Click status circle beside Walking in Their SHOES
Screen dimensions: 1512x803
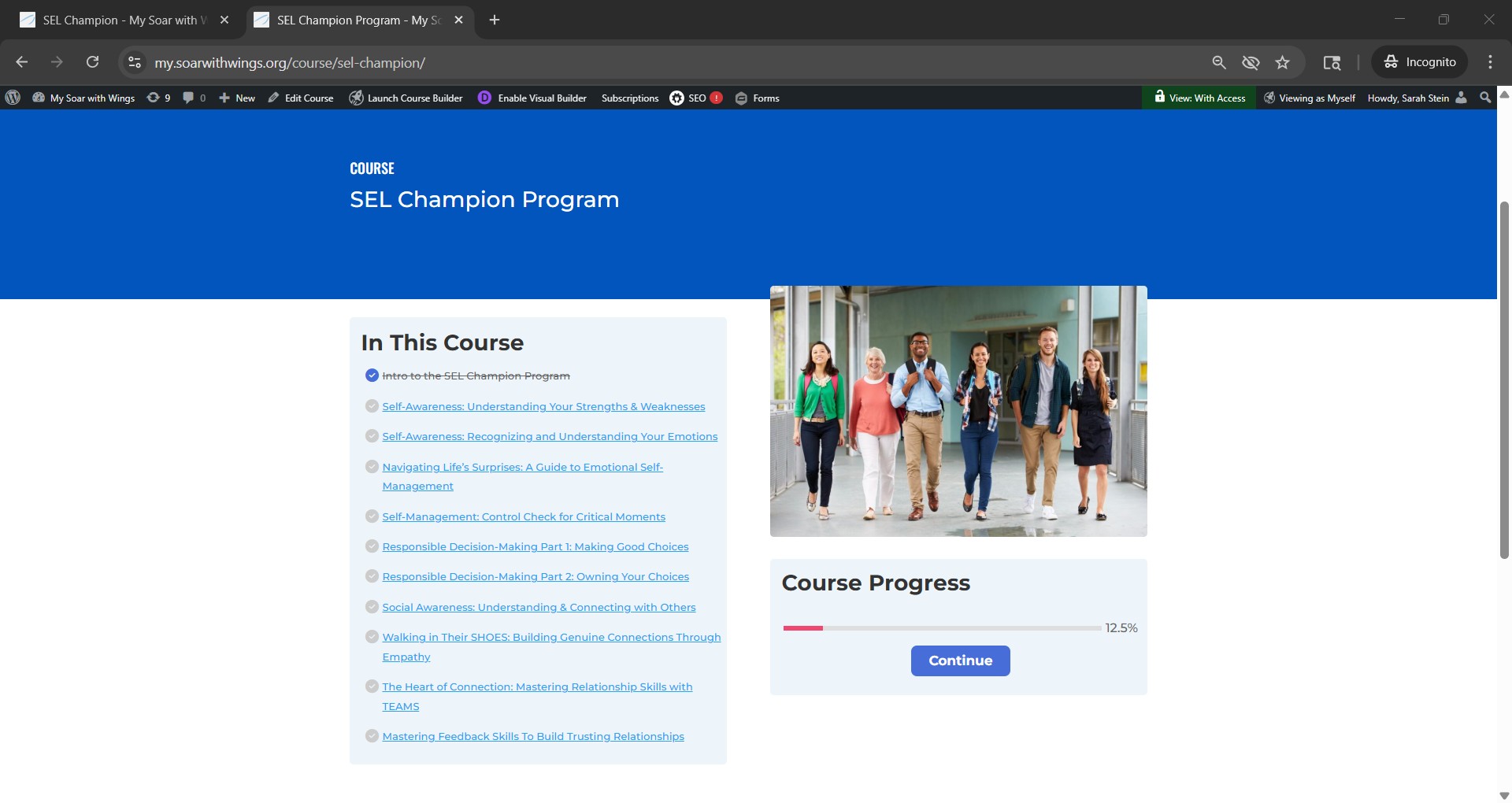point(372,637)
